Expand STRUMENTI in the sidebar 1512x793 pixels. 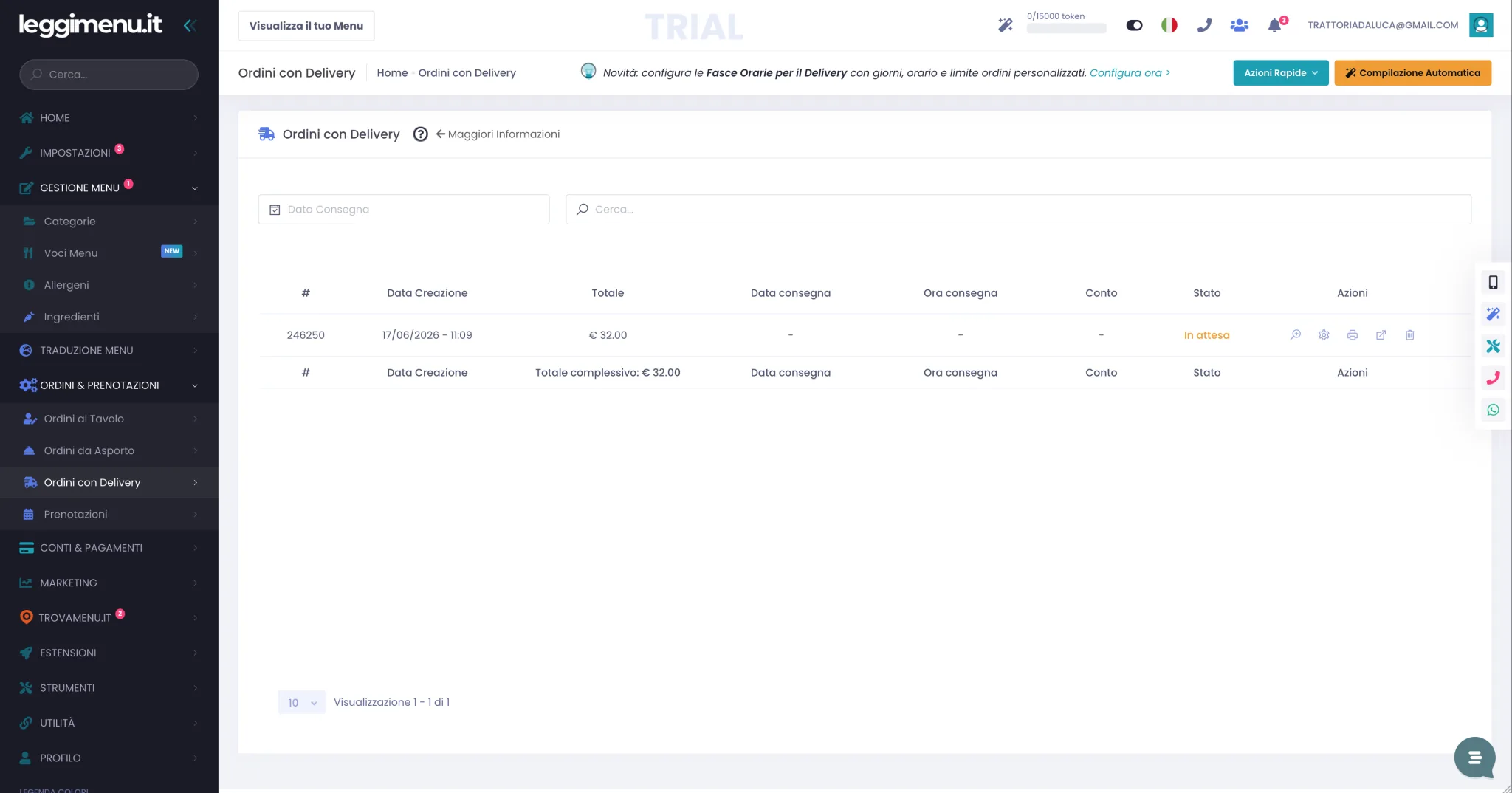pyautogui.click(x=109, y=688)
